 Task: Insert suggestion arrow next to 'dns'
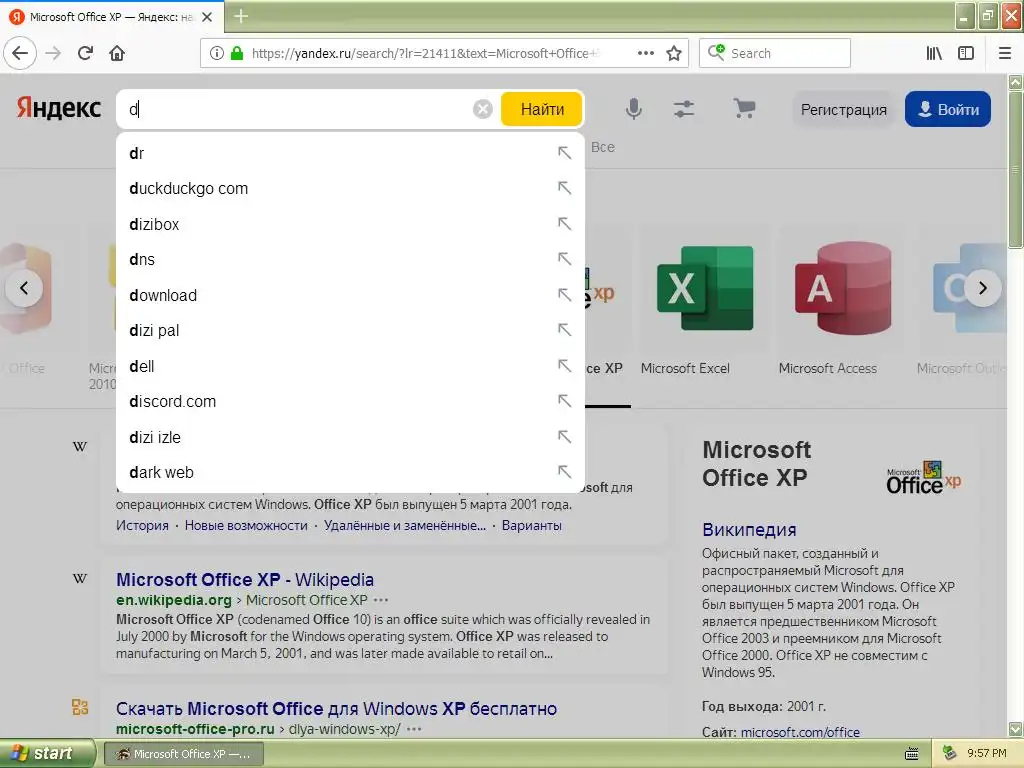coord(564,259)
